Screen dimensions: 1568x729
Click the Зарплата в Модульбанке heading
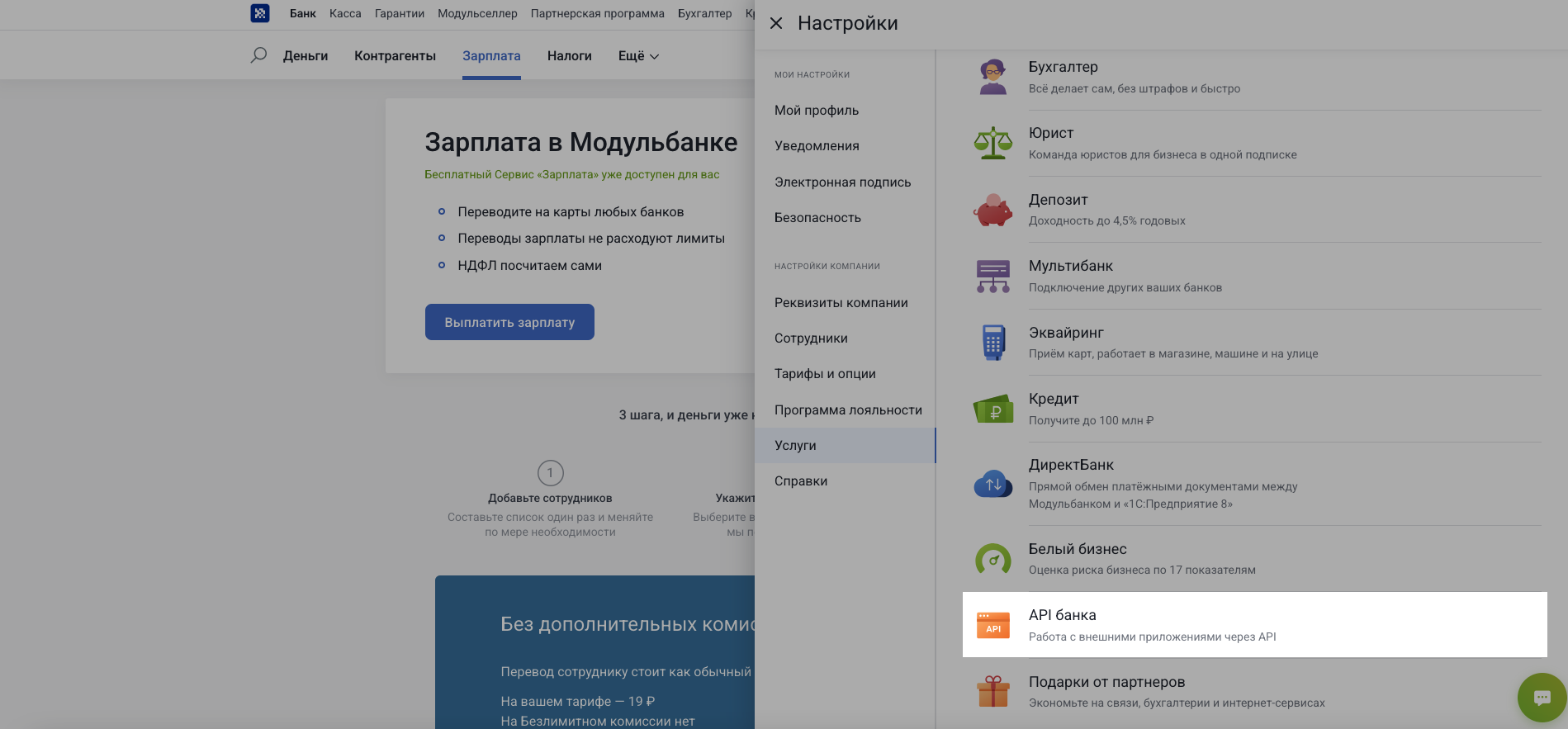pyautogui.click(x=581, y=142)
